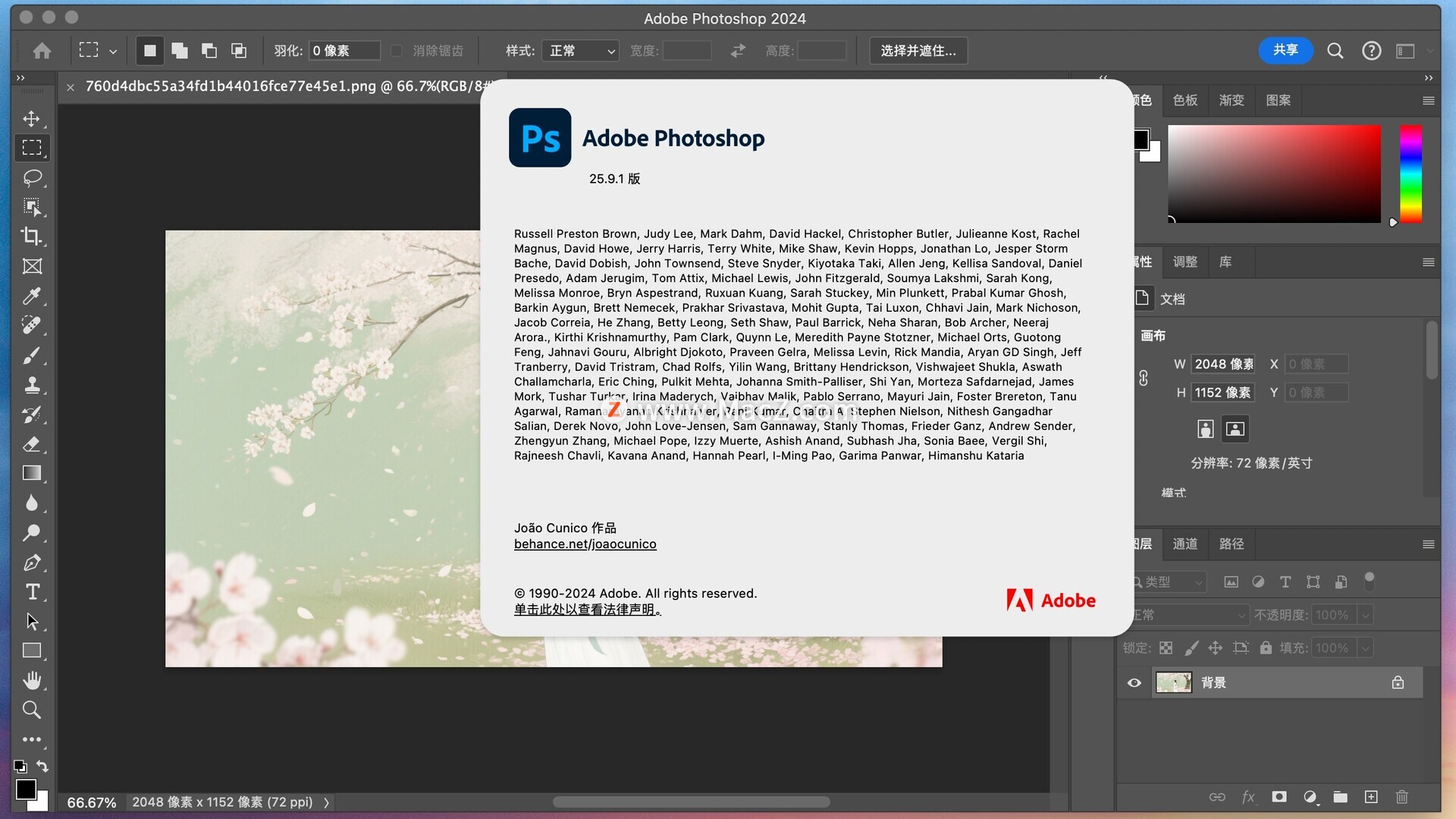Open the 单击此处以查看法律声明 legal notice link
Viewport: 1456px width, 819px height.
coord(588,610)
